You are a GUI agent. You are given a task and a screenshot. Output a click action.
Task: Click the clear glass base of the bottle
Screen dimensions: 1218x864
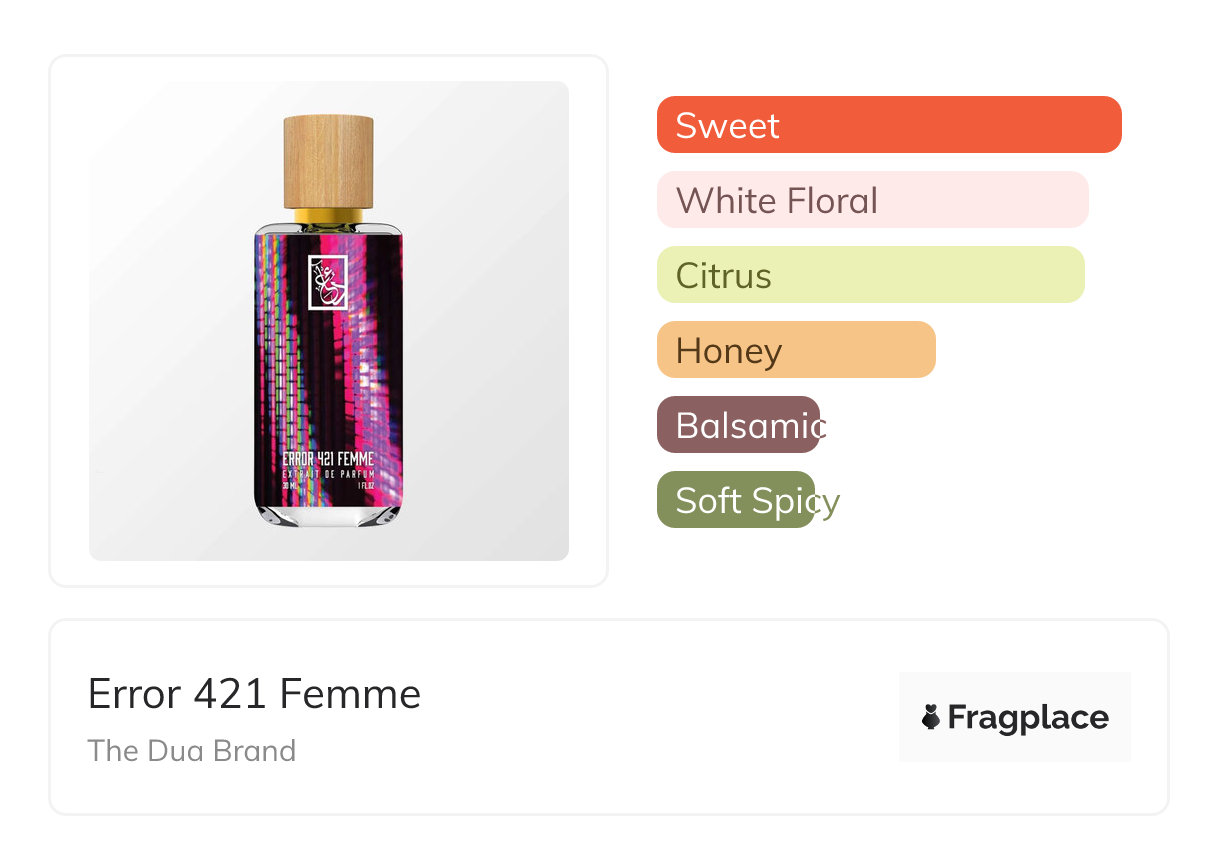coord(328,513)
